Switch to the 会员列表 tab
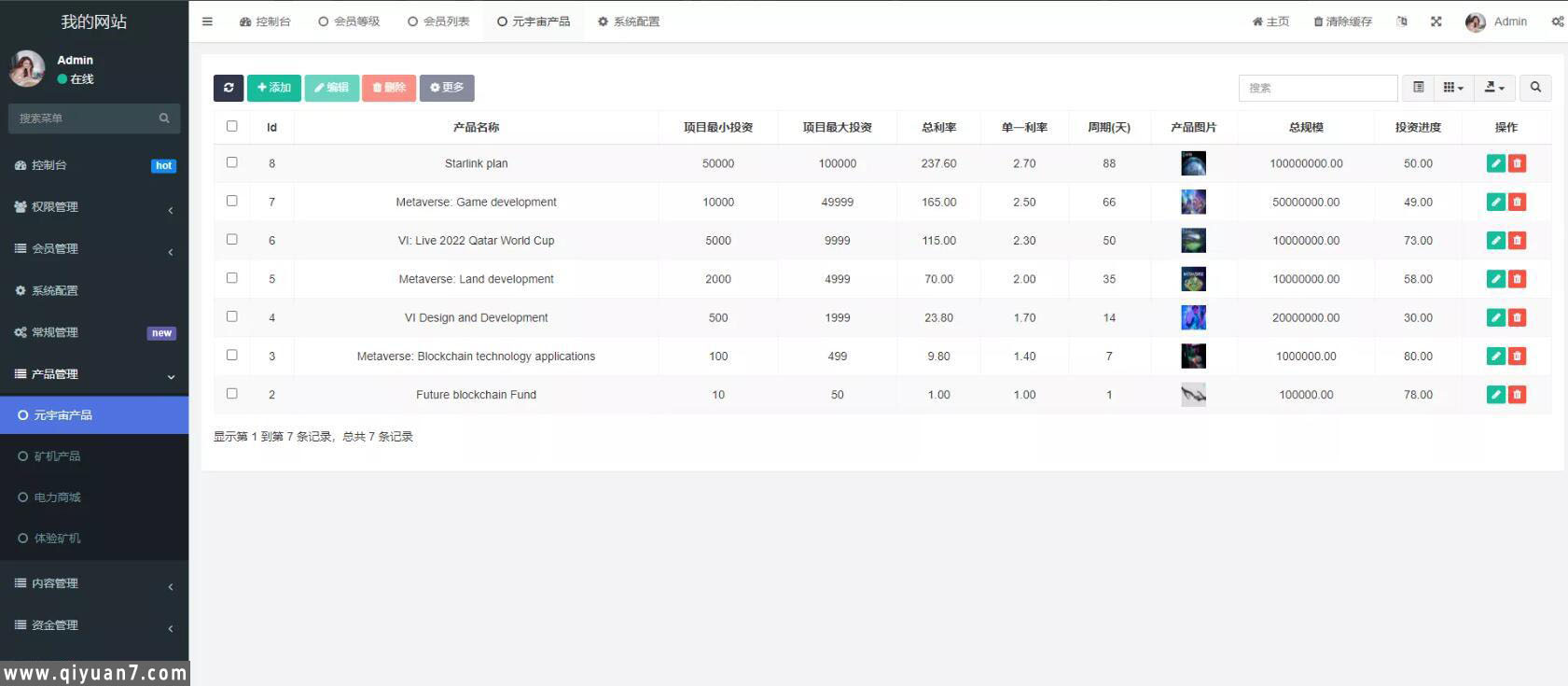This screenshot has height=686, width=1568. point(438,21)
